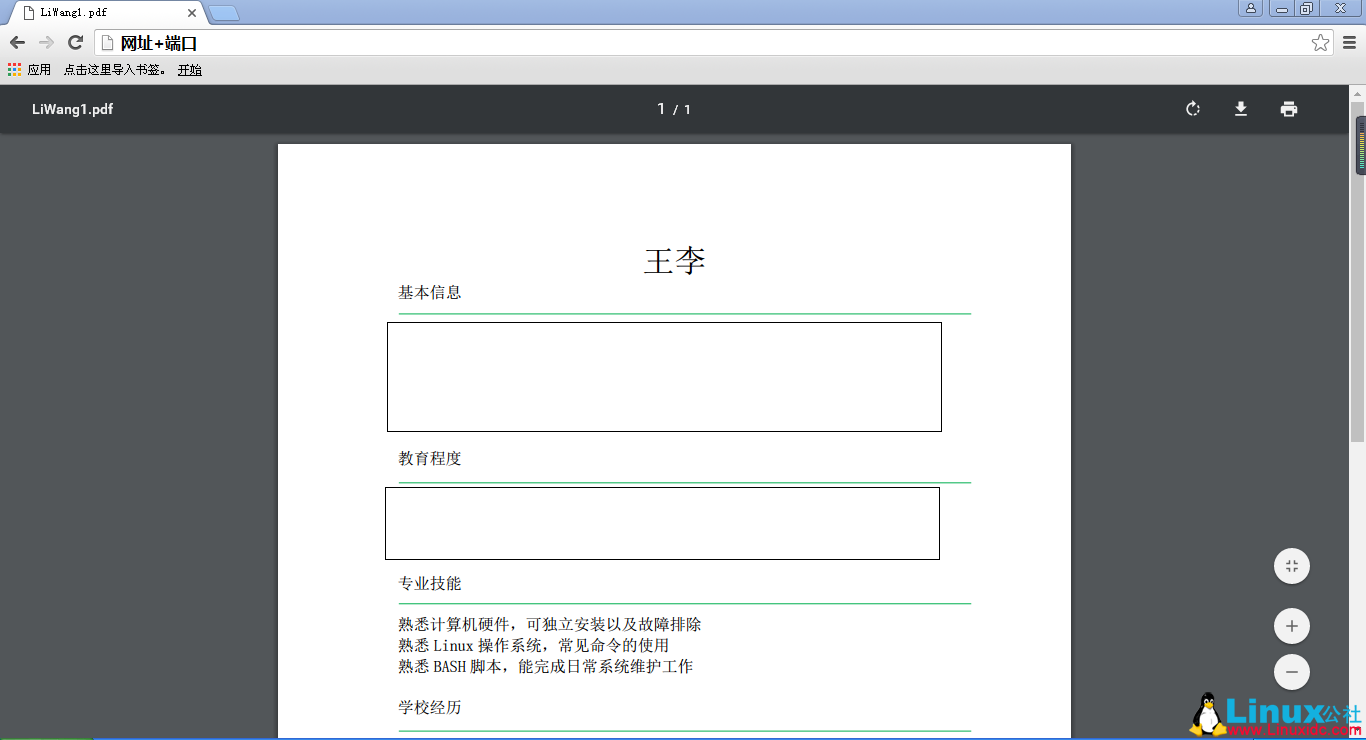Screen dimensions: 1366x740
Task: Open the Chrome hamburger menu
Action: point(1349,43)
